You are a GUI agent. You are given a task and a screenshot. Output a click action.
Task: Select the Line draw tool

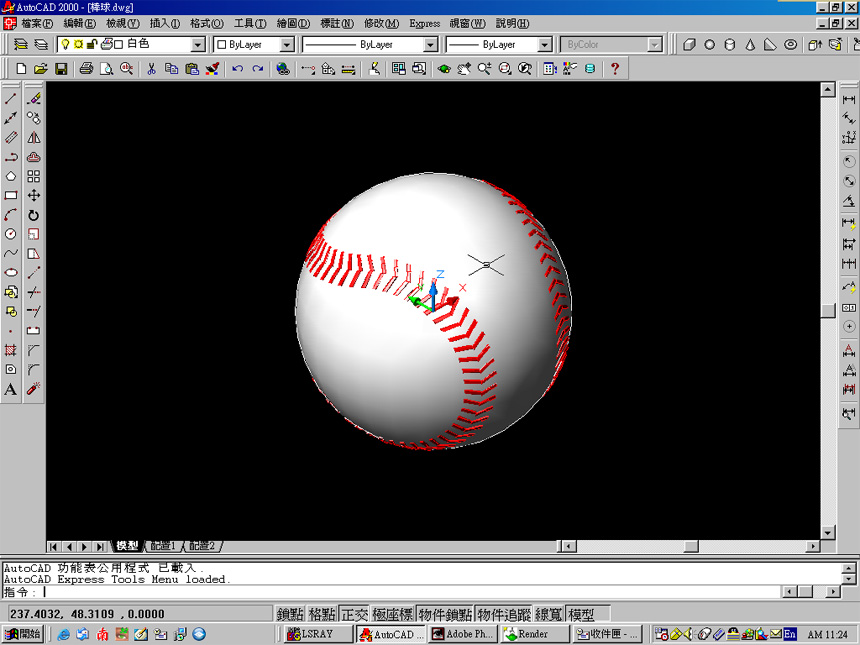11,99
